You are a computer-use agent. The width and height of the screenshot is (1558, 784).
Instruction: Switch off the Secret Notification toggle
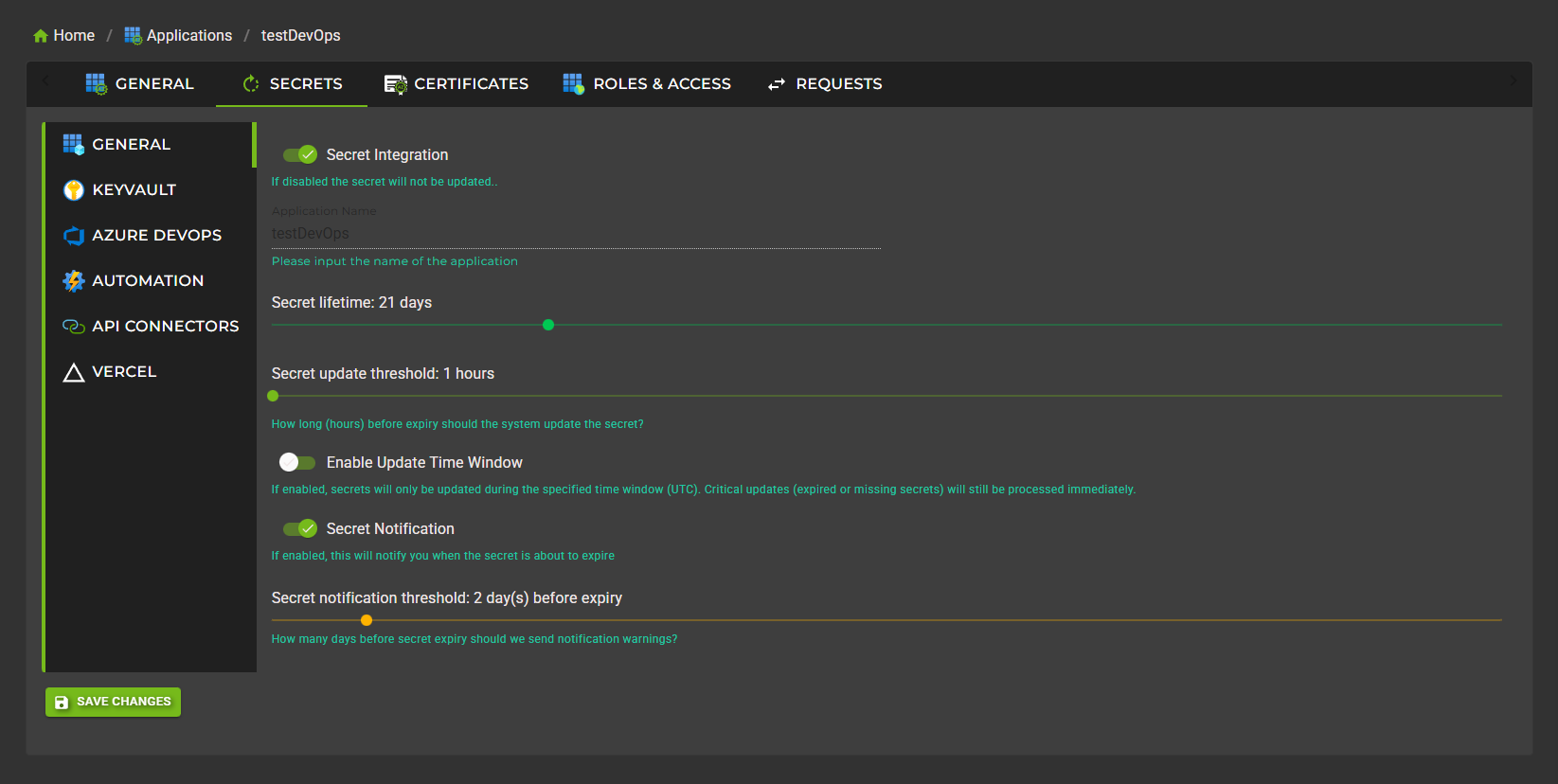coord(299,528)
